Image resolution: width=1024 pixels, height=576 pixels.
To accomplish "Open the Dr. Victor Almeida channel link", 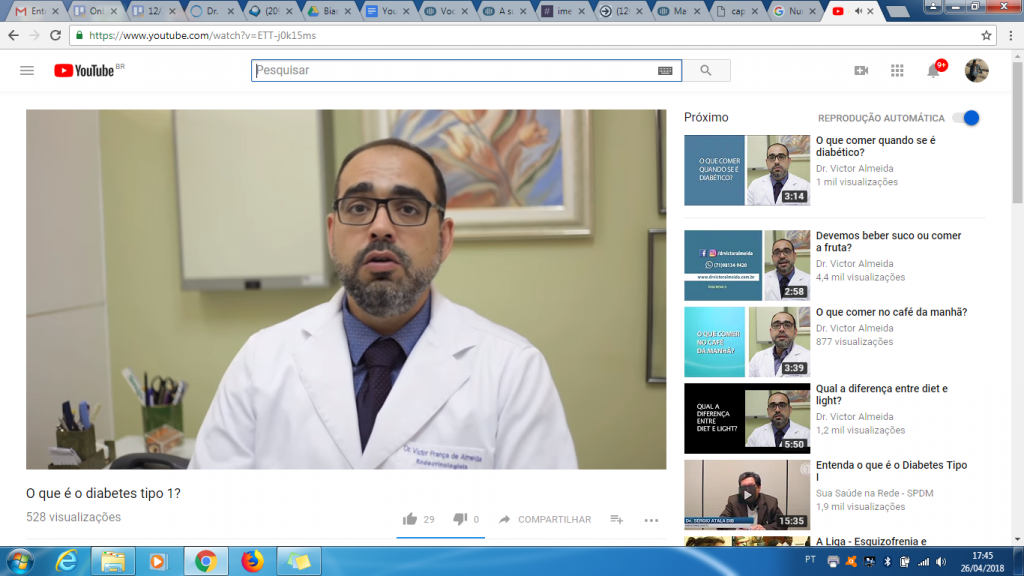I will [857, 168].
